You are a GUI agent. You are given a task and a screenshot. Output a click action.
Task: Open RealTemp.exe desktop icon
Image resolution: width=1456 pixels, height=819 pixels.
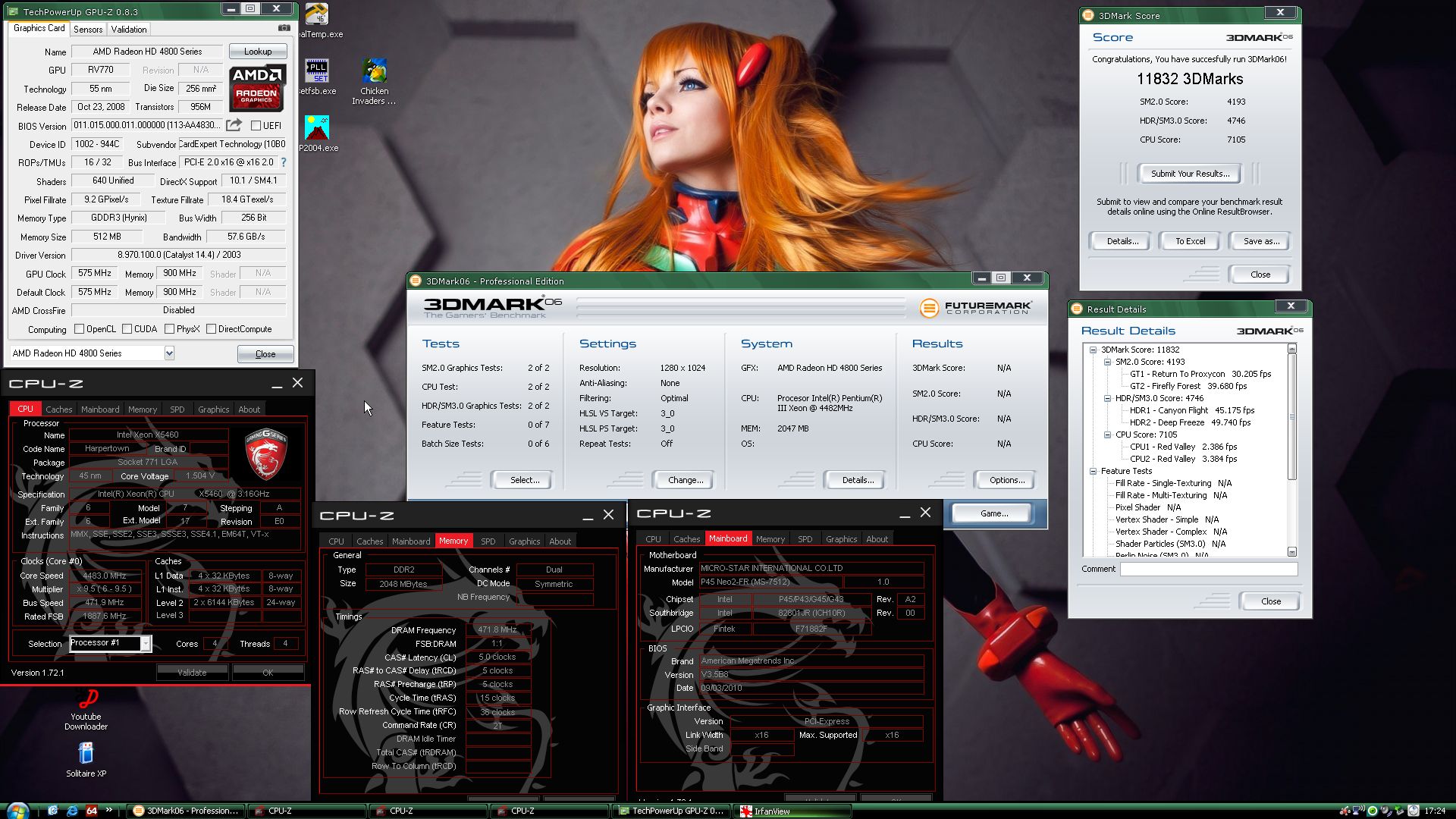318,20
